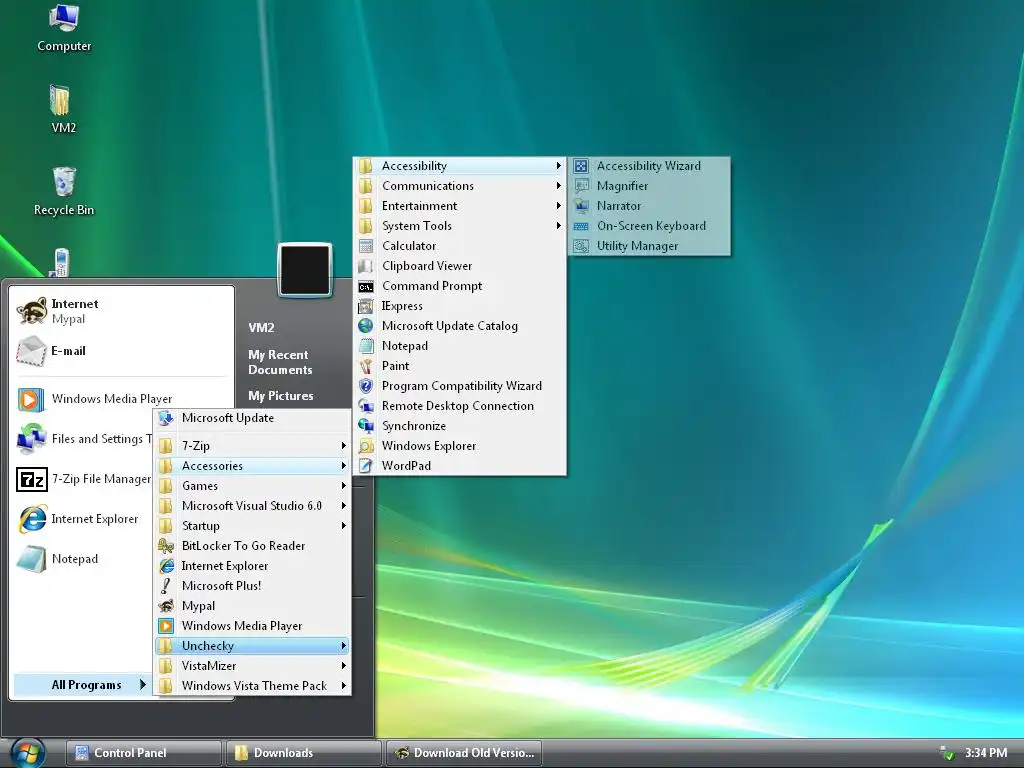1024x768 pixels.
Task: Launch WordPad
Action: pyautogui.click(x=460, y=466)
